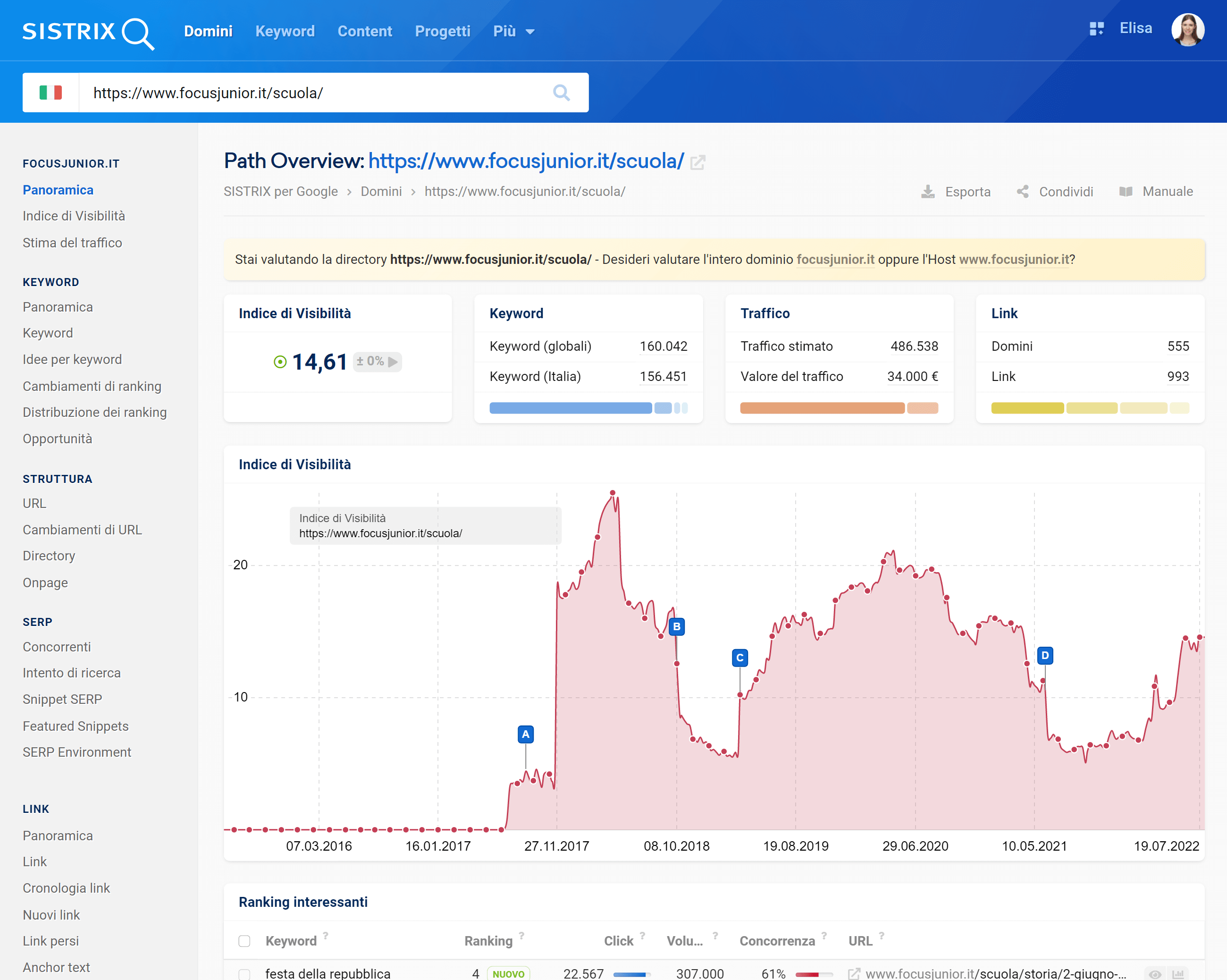
Task: Click the Keyword (globali) value 160.042
Action: 663,346
